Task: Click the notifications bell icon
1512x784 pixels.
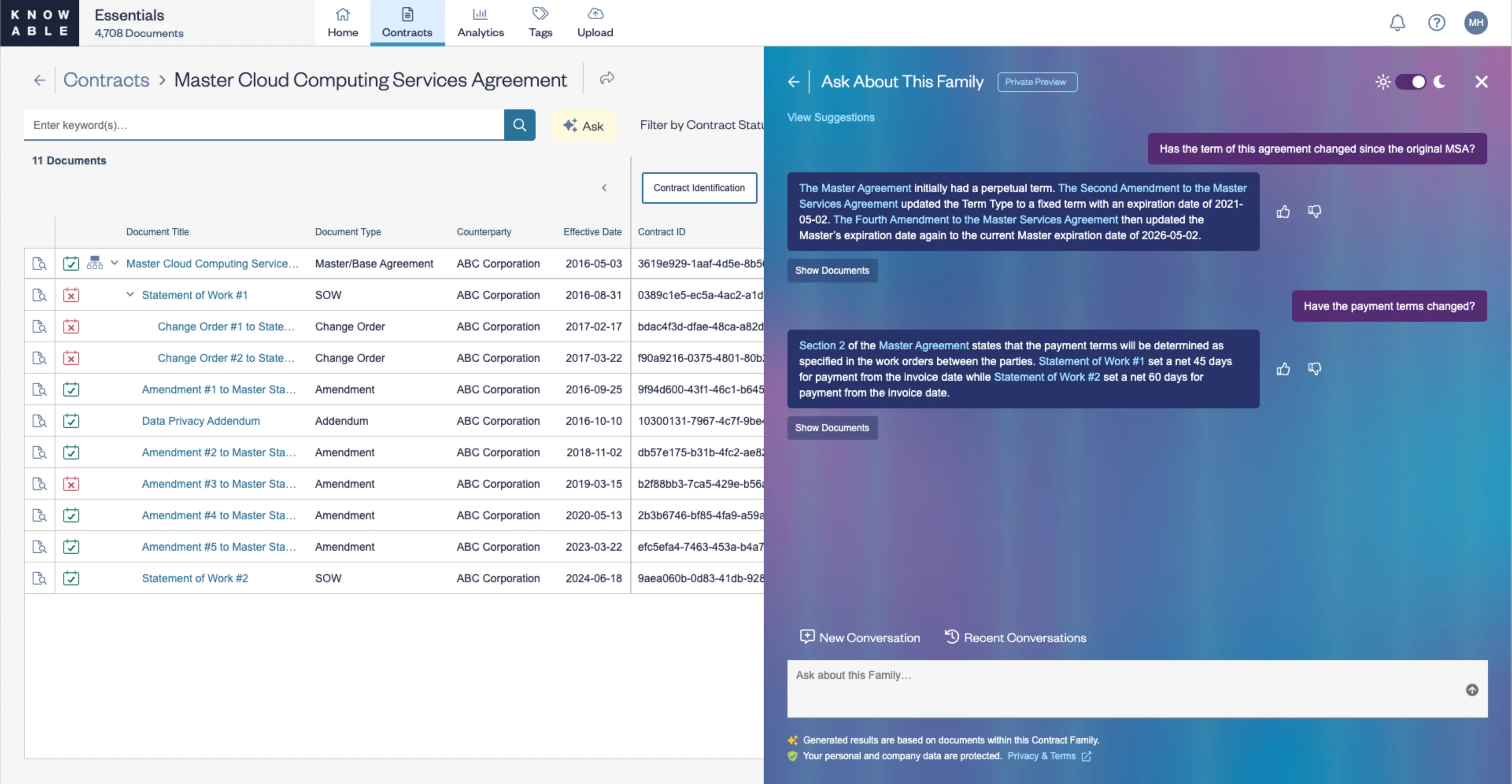Action: point(1397,23)
